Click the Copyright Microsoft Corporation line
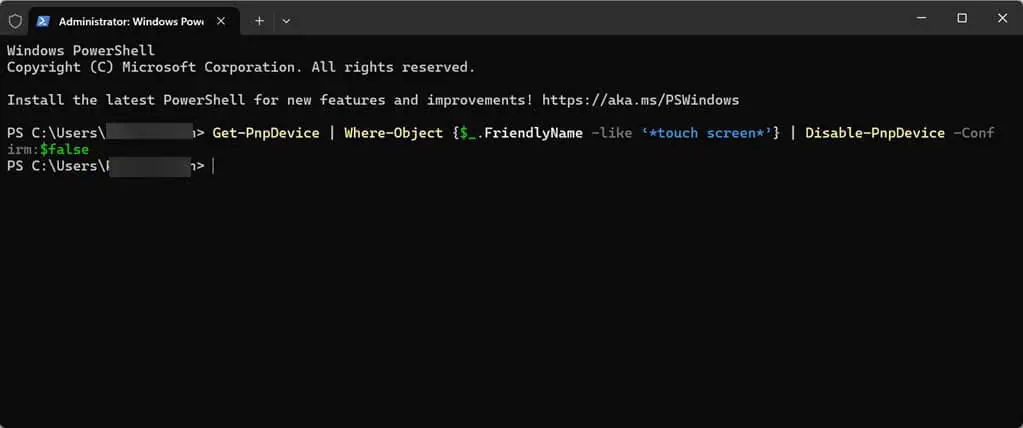The width and height of the screenshot is (1023, 428). click(x=241, y=67)
